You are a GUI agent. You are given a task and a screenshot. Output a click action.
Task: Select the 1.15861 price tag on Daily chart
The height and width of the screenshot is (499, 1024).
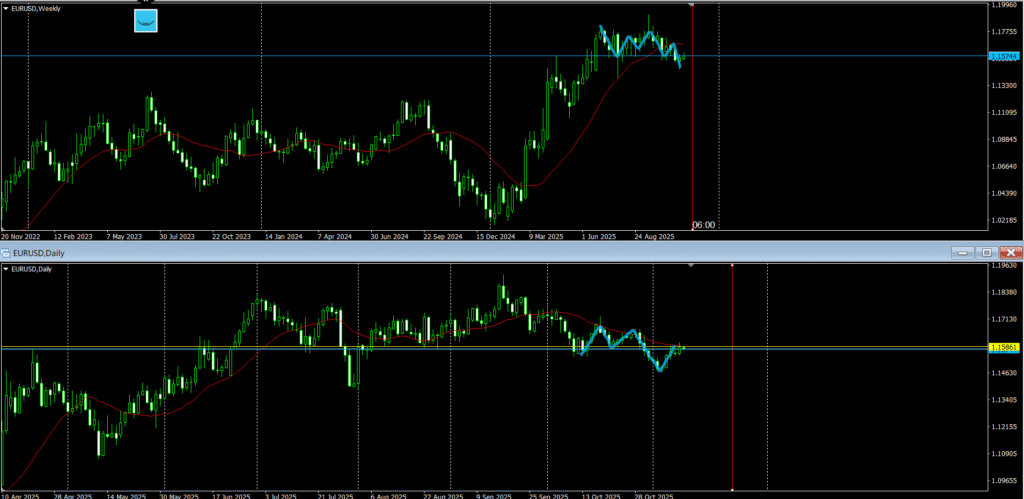point(1003,347)
